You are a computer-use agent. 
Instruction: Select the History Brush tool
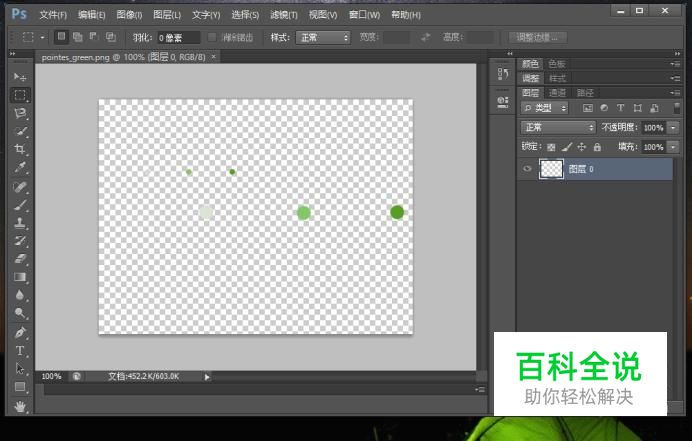pos(20,241)
